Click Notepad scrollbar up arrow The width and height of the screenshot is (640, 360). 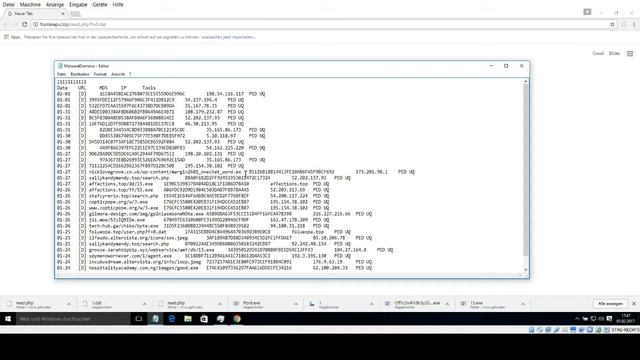[x=526, y=82]
